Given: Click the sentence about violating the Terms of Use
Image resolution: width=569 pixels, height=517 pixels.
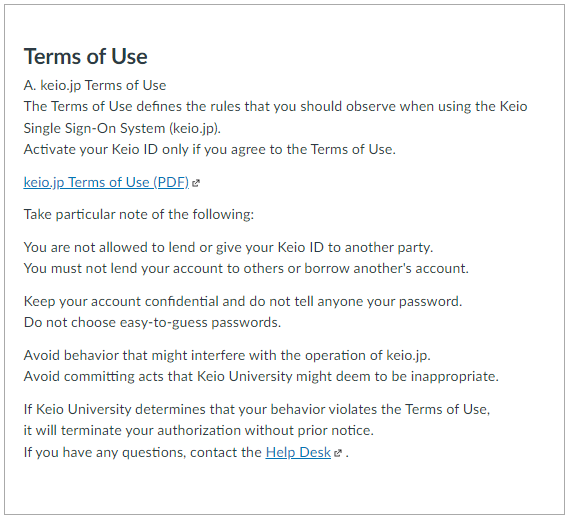Looking at the screenshot, I should (x=257, y=410).
